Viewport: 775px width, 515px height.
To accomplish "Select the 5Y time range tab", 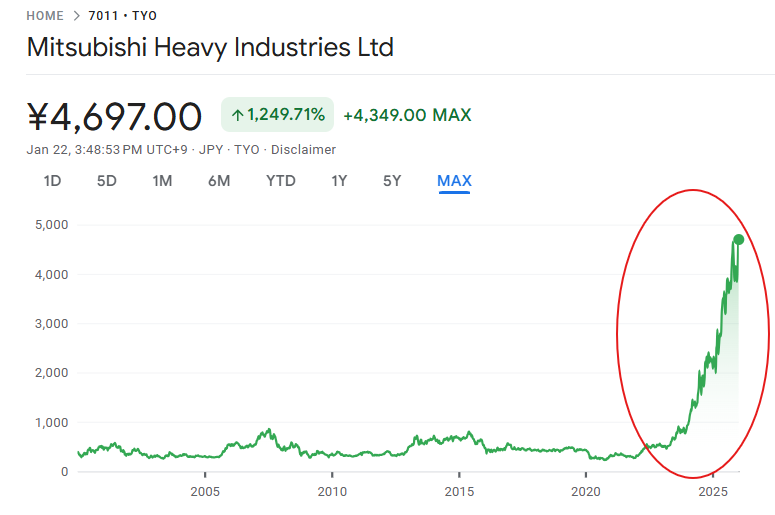I will point(392,181).
